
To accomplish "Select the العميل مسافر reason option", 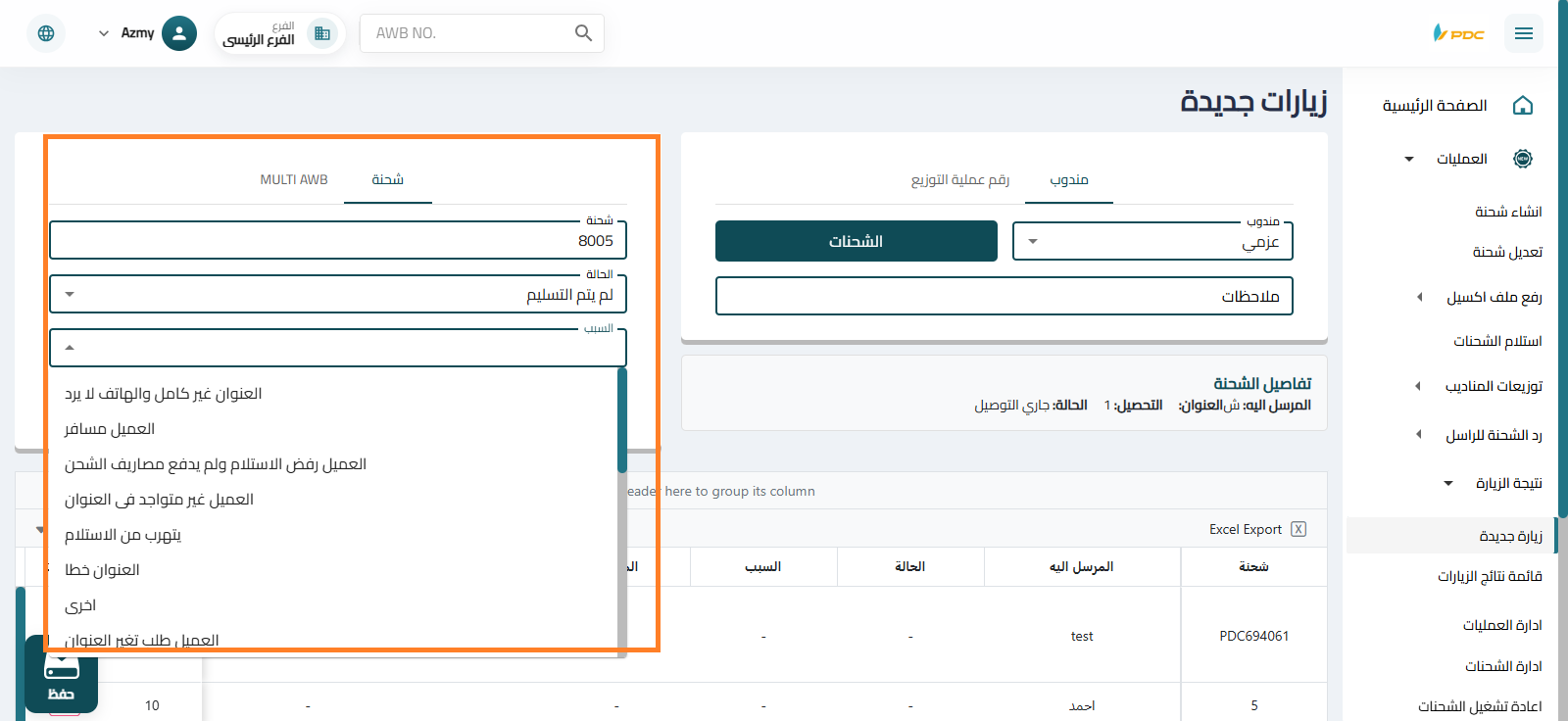I will (110, 429).
